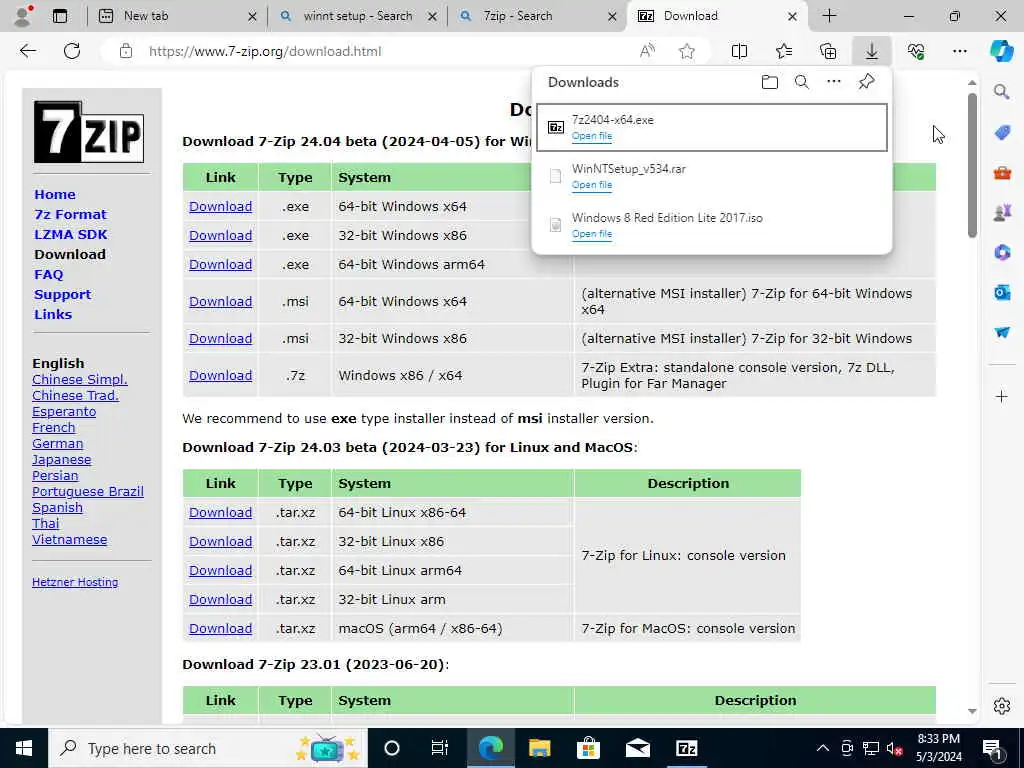This screenshot has width=1024, height=768.
Task: Download 32-bit Windows x86 .msi installer
Action: 220,338
